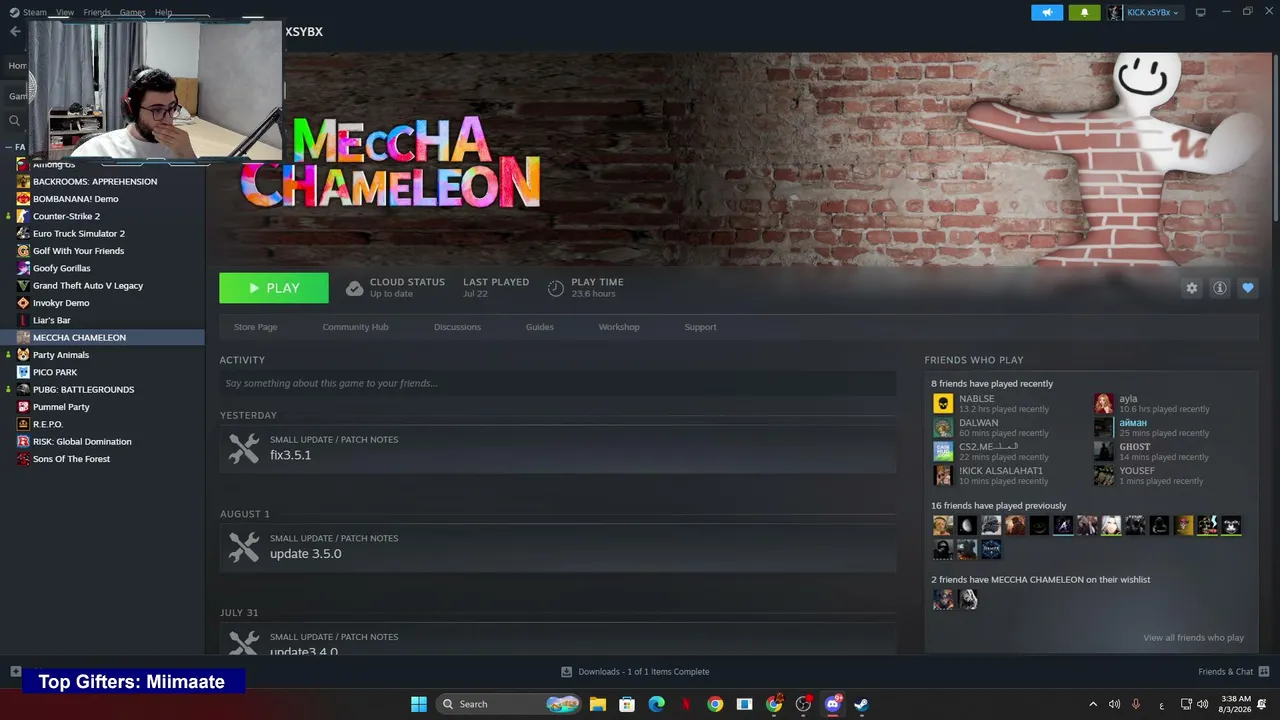Open friend DALWAN's profile
Viewport: 1280px width, 720px height.
(978, 423)
